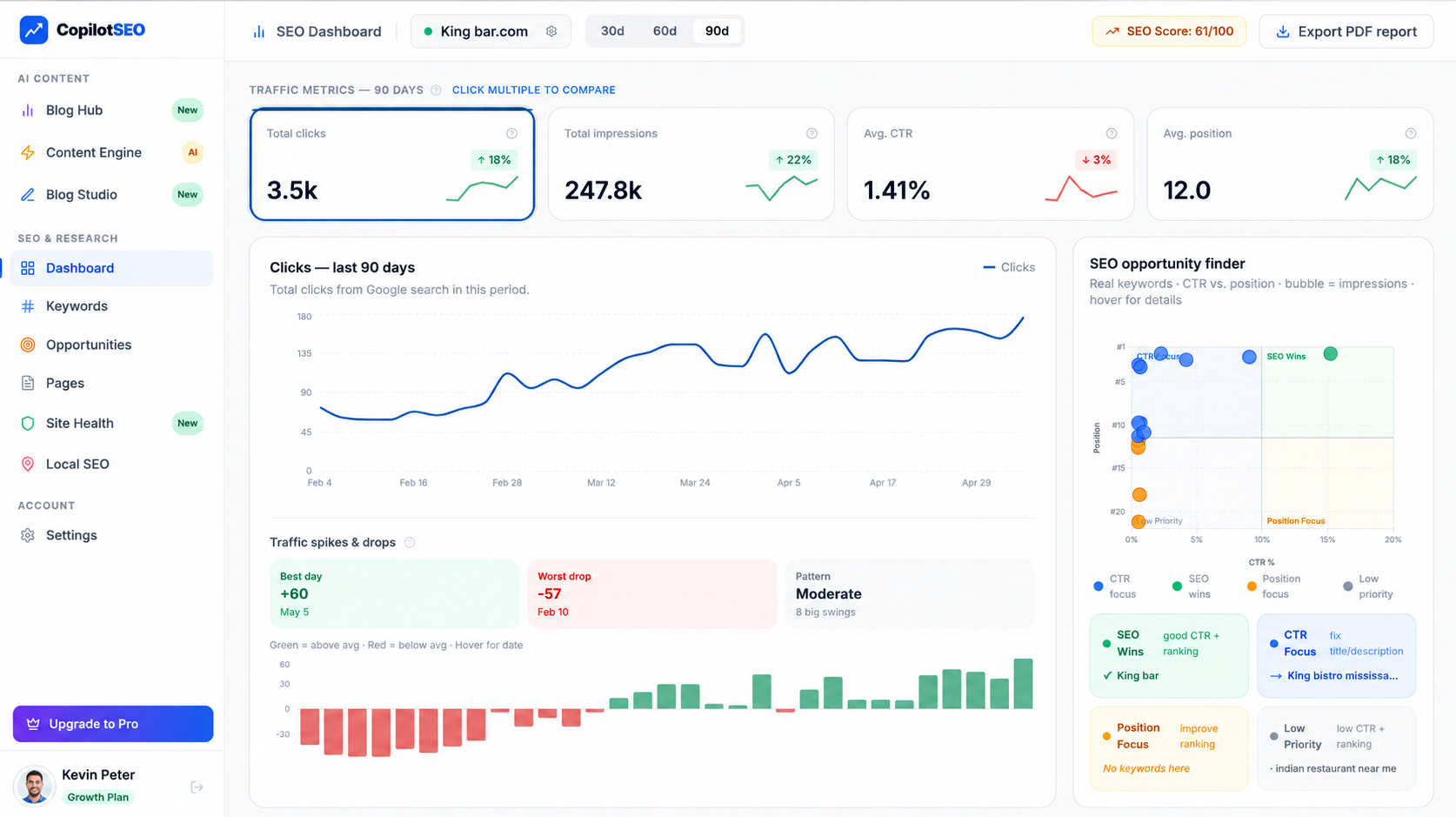This screenshot has height=817, width=1456.
Task: Open Local SEO section
Action: tap(111, 464)
